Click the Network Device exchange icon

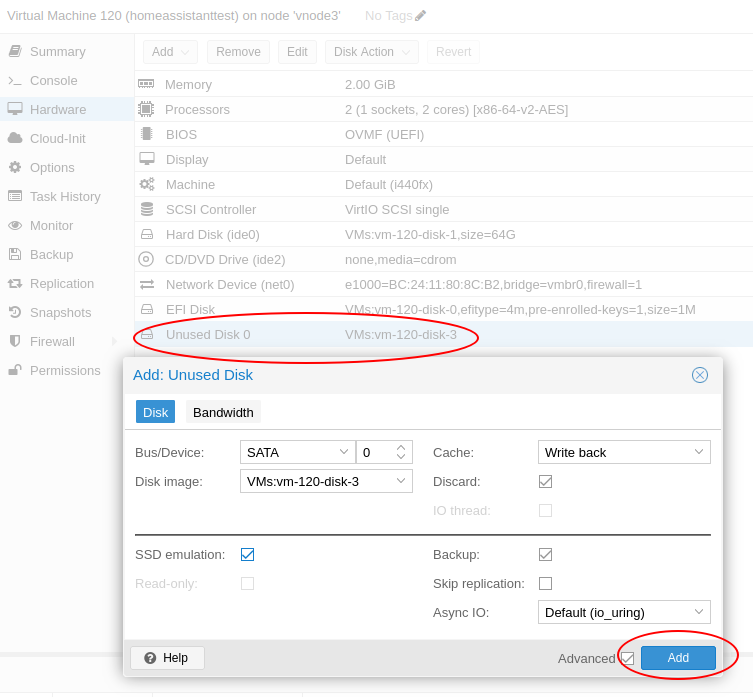click(146, 284)
